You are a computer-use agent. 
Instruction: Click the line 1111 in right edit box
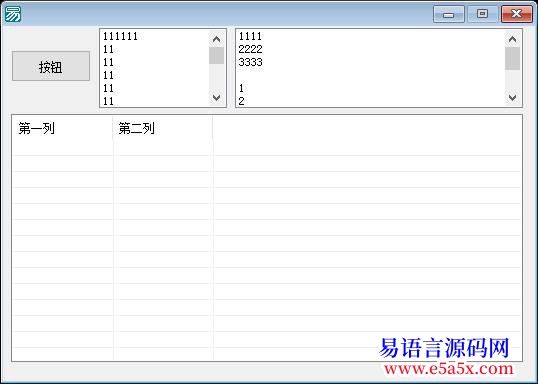coord(250,36)
